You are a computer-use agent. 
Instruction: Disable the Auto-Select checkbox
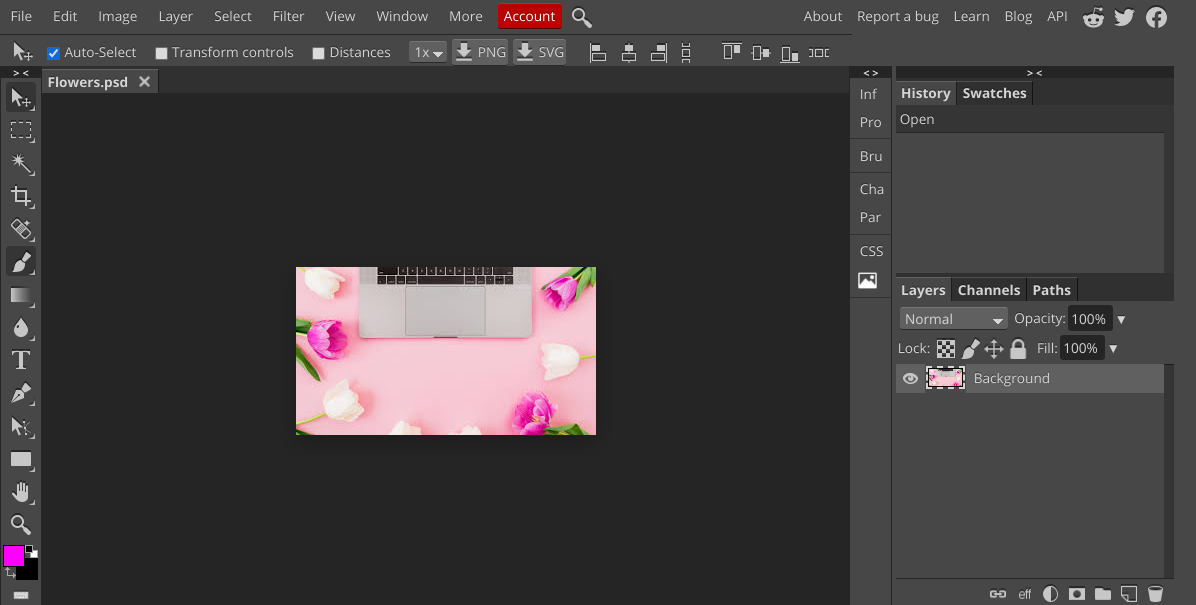53,52
